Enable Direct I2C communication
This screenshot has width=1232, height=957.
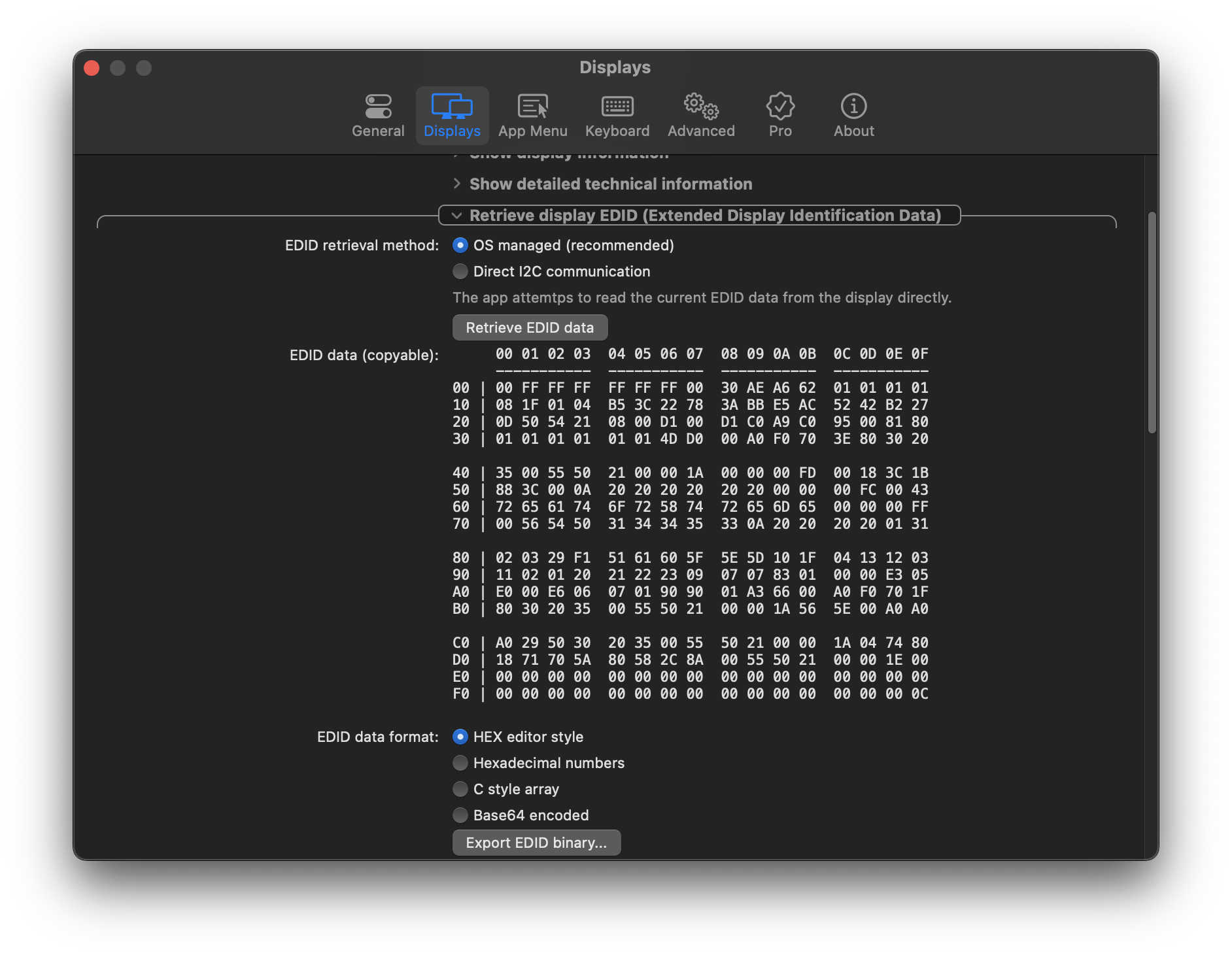click(460, 271)
